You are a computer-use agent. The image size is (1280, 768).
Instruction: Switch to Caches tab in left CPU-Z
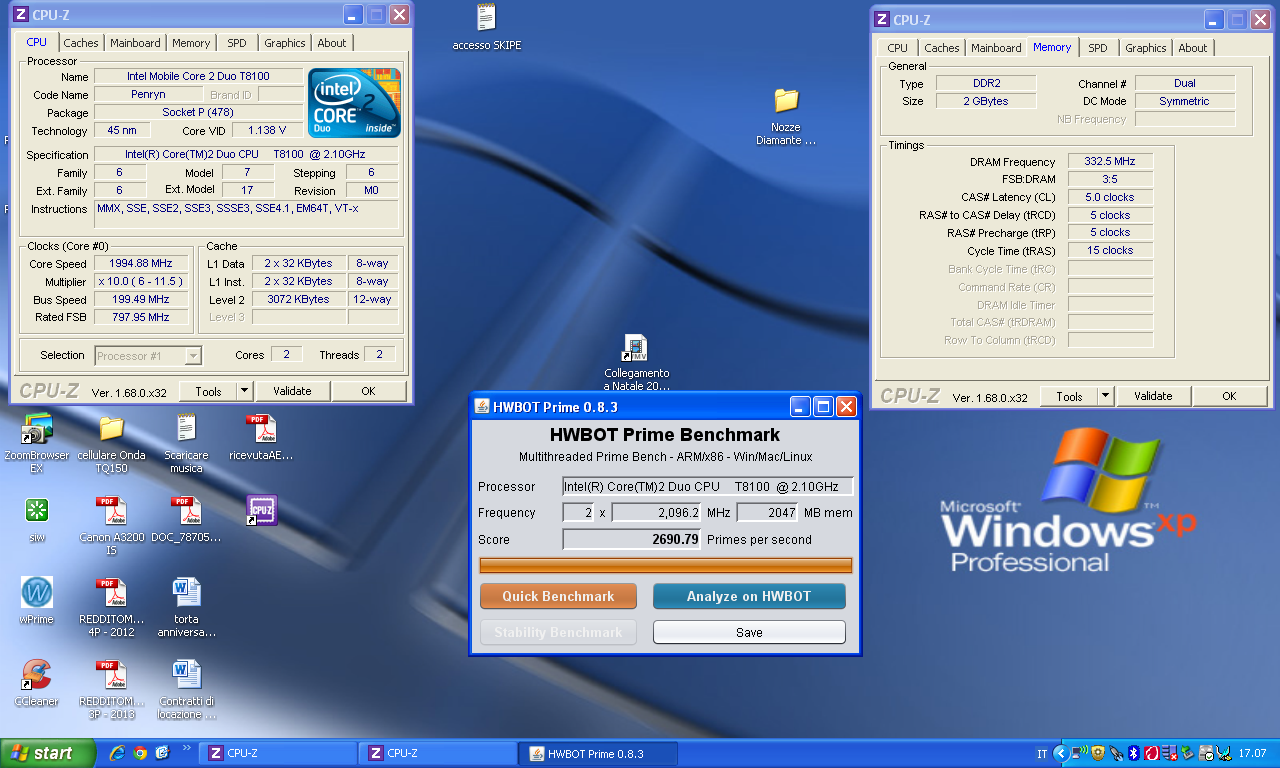pyautogui.click(x=81, y=43)
